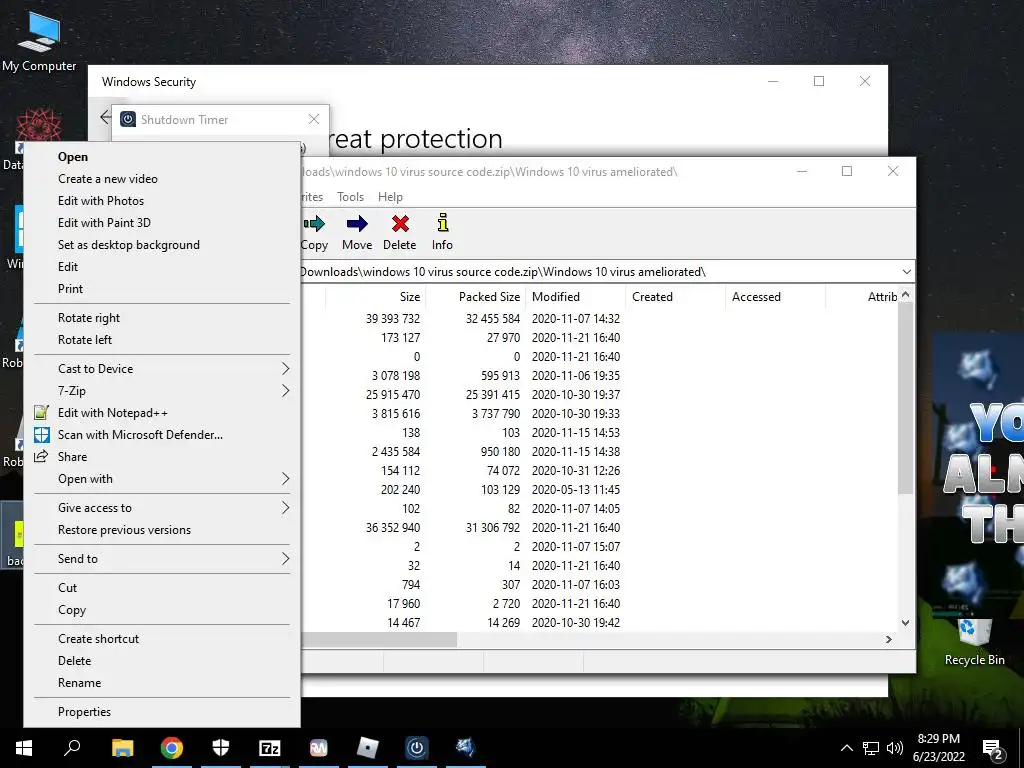Viewport: 1024px width, 768px height.
Task: Open the 7-Zip address path dropdown
Action: click(906, 272)
